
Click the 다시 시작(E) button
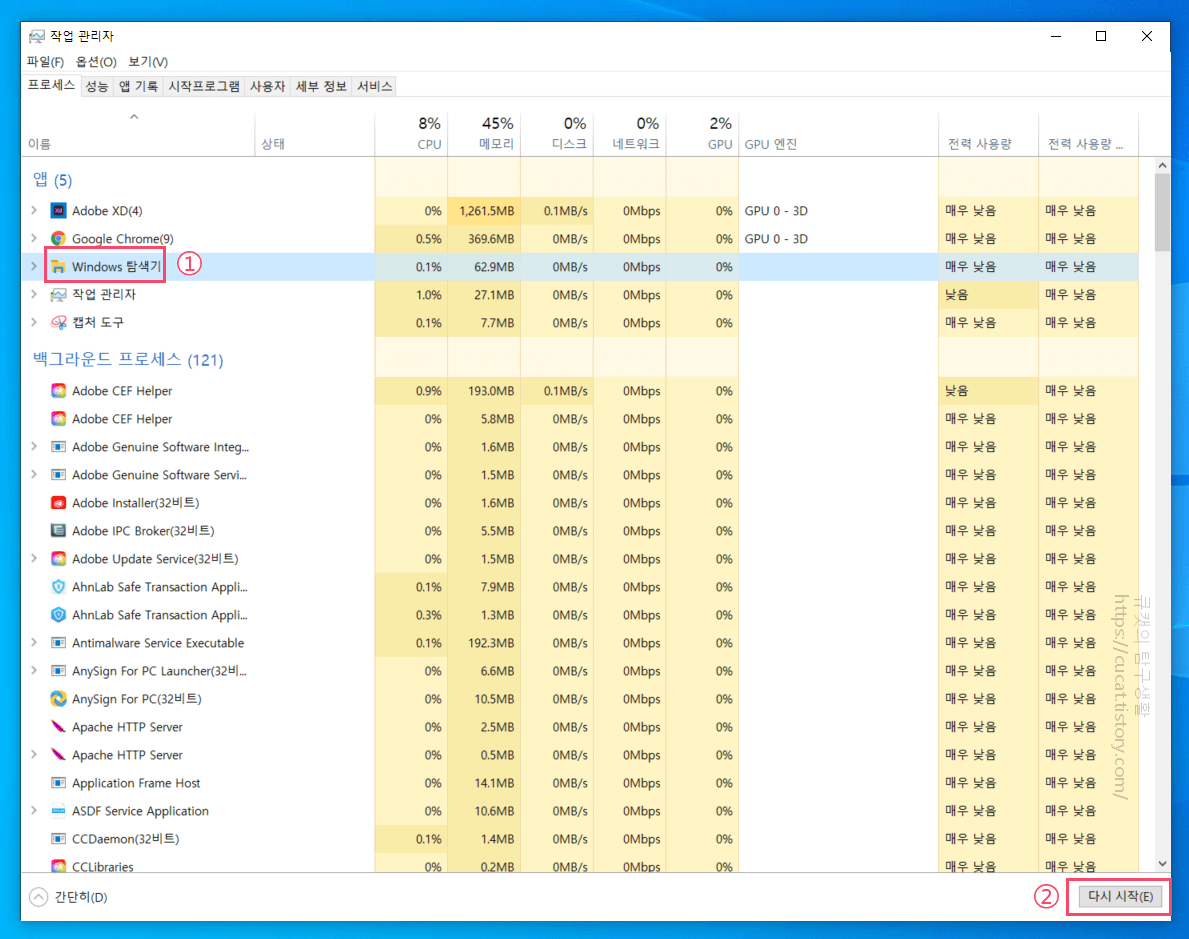coord(1120,897)
